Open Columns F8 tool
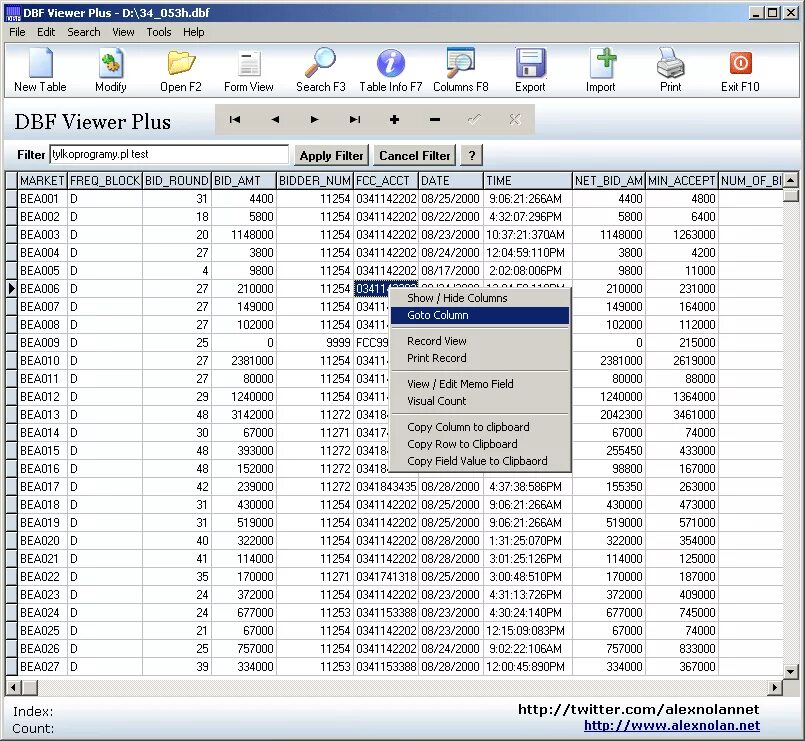The width and height of the screenshot is (805, 741). [x=461, y=70]
